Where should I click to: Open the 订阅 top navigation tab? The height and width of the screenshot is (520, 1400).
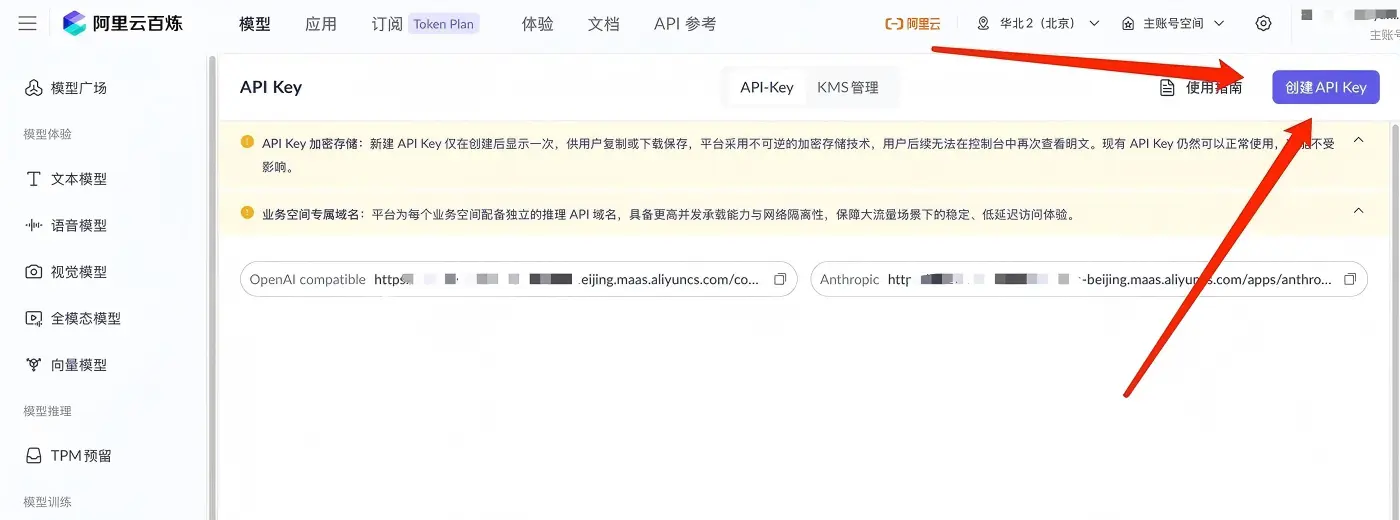[387, 24]
